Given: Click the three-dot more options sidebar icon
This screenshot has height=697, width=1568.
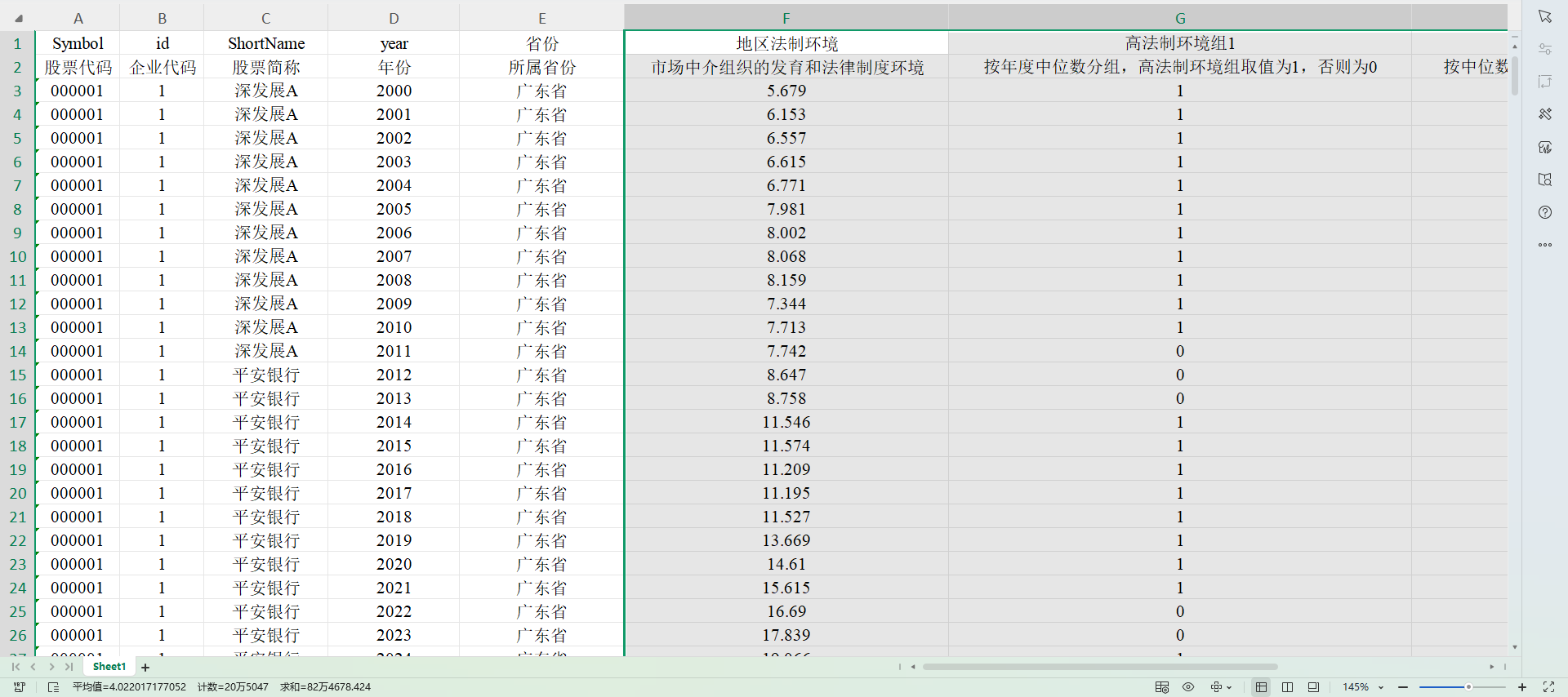Looking at the screenshot, I should [x=1544, y=245].
